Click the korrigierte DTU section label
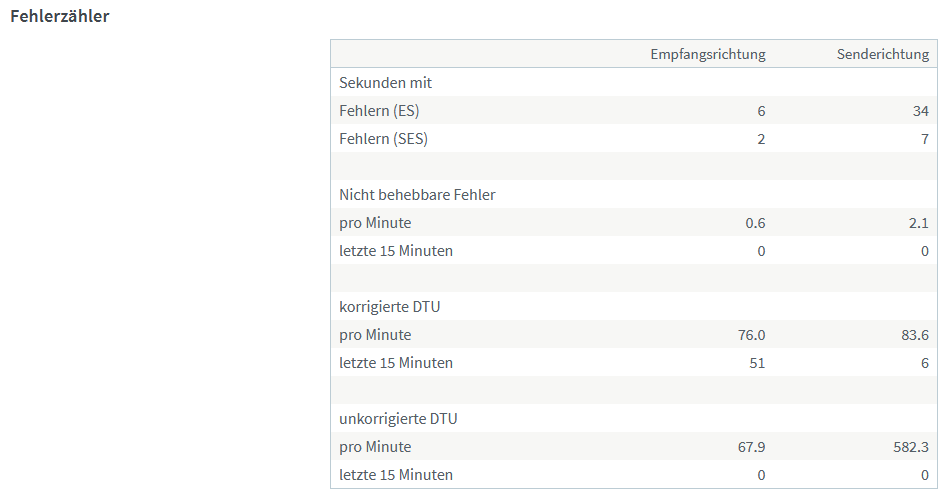 pos(390,307)
